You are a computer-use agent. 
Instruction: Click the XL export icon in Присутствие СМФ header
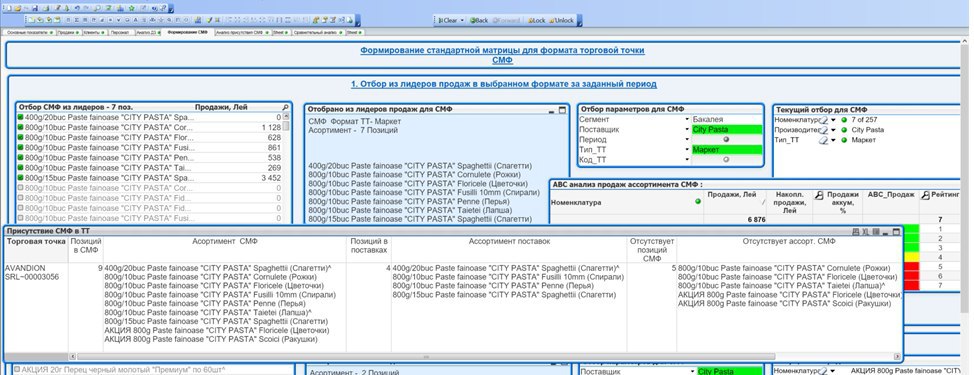(866, 232)
